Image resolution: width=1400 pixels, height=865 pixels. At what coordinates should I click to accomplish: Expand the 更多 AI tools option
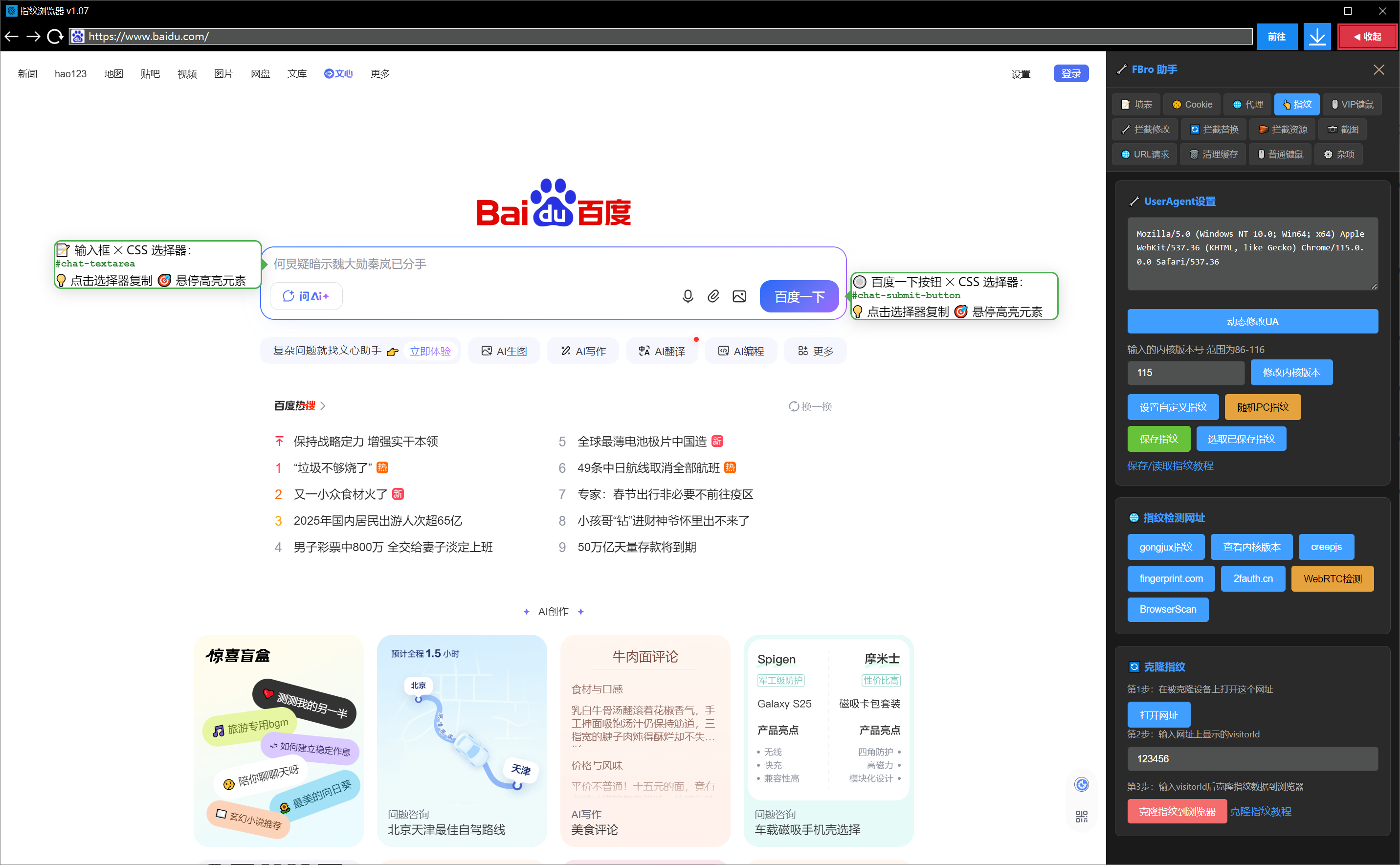click(815, 351)
